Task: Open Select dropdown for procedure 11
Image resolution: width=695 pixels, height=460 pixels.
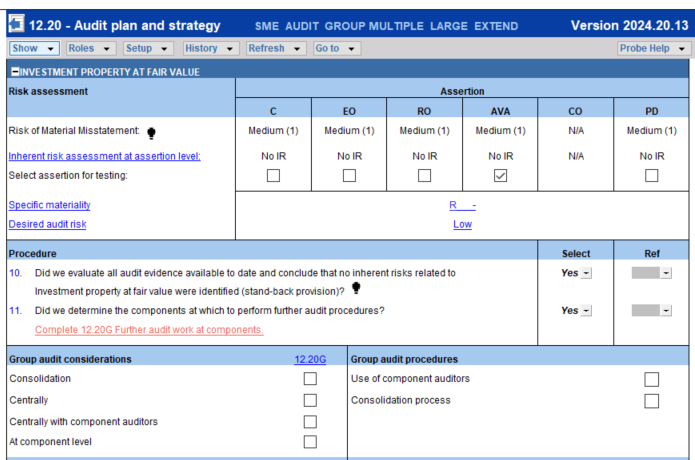Action: [586, 311]
